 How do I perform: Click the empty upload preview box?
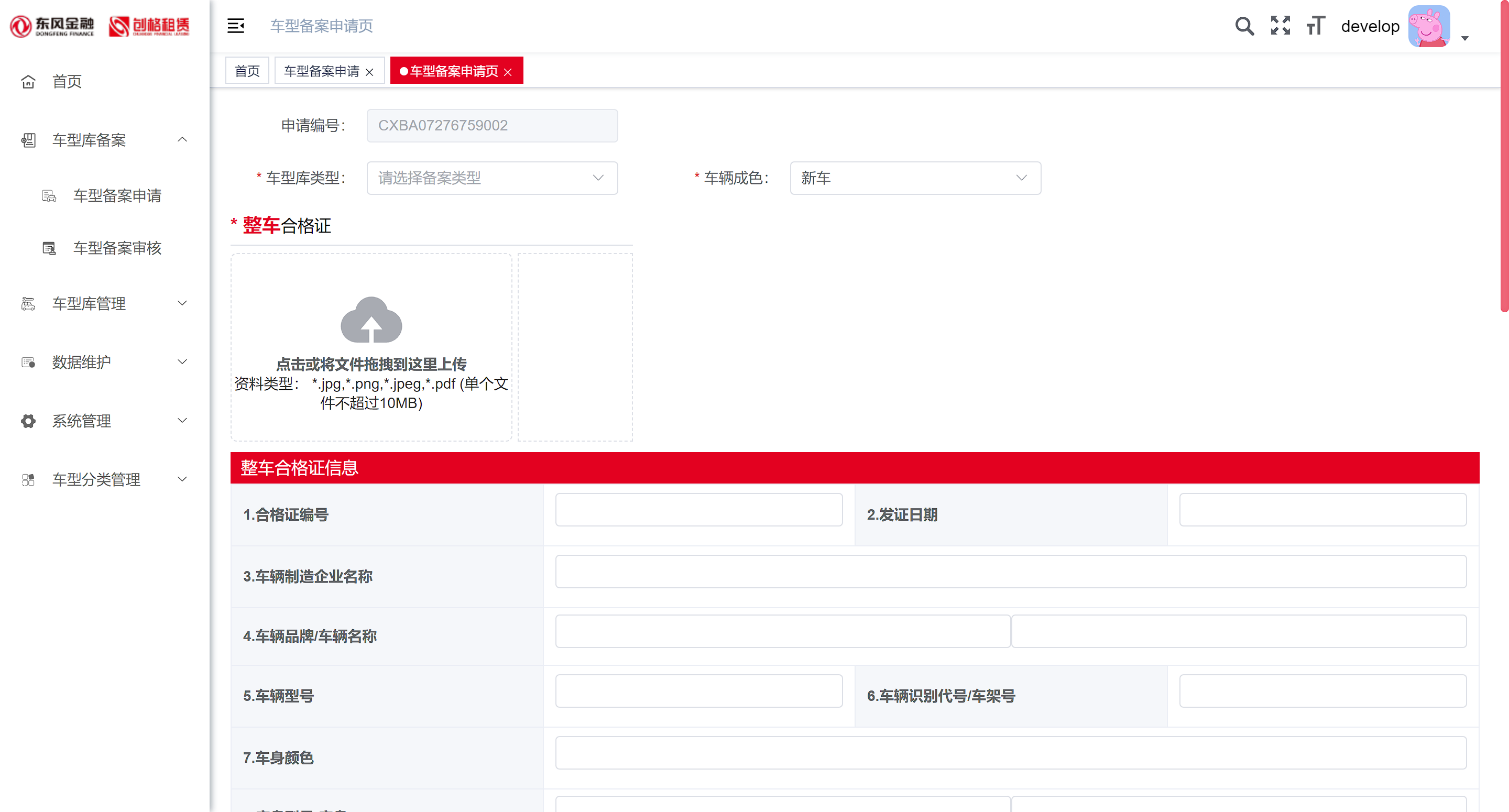[x=575, y=347]
